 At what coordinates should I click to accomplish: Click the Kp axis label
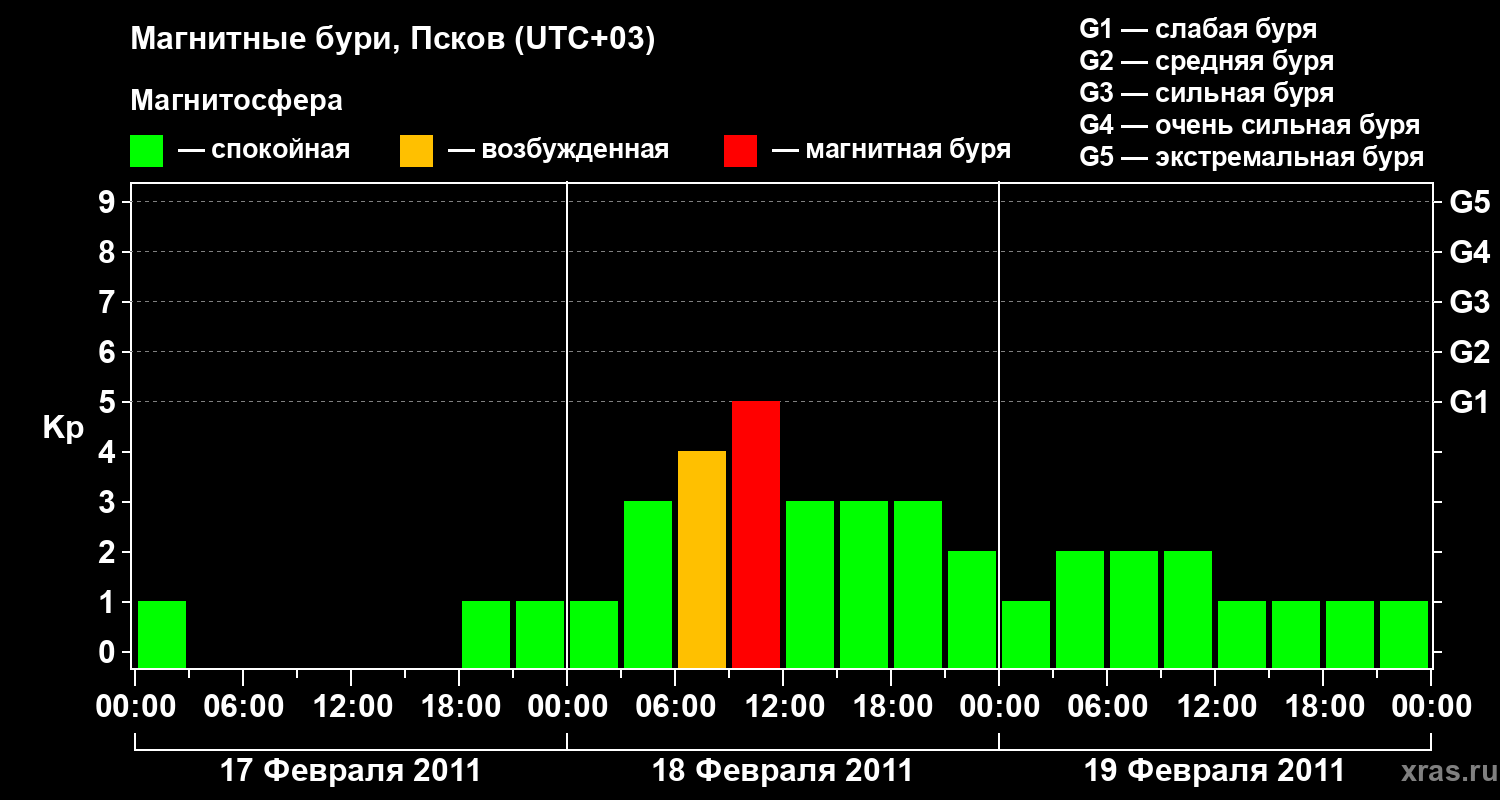63,429
